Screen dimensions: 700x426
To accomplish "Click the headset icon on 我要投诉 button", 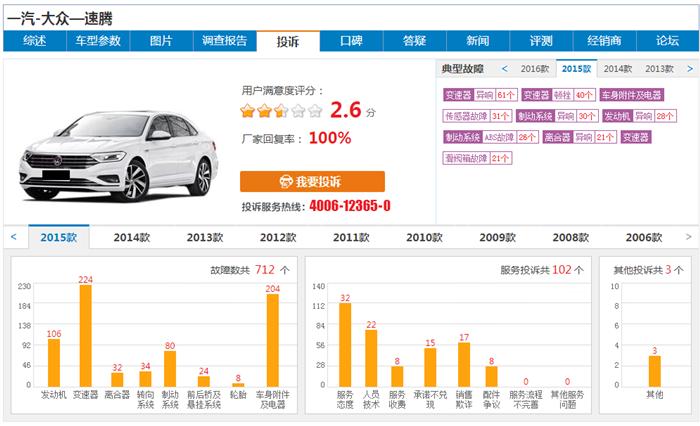I will coord(286,181).
